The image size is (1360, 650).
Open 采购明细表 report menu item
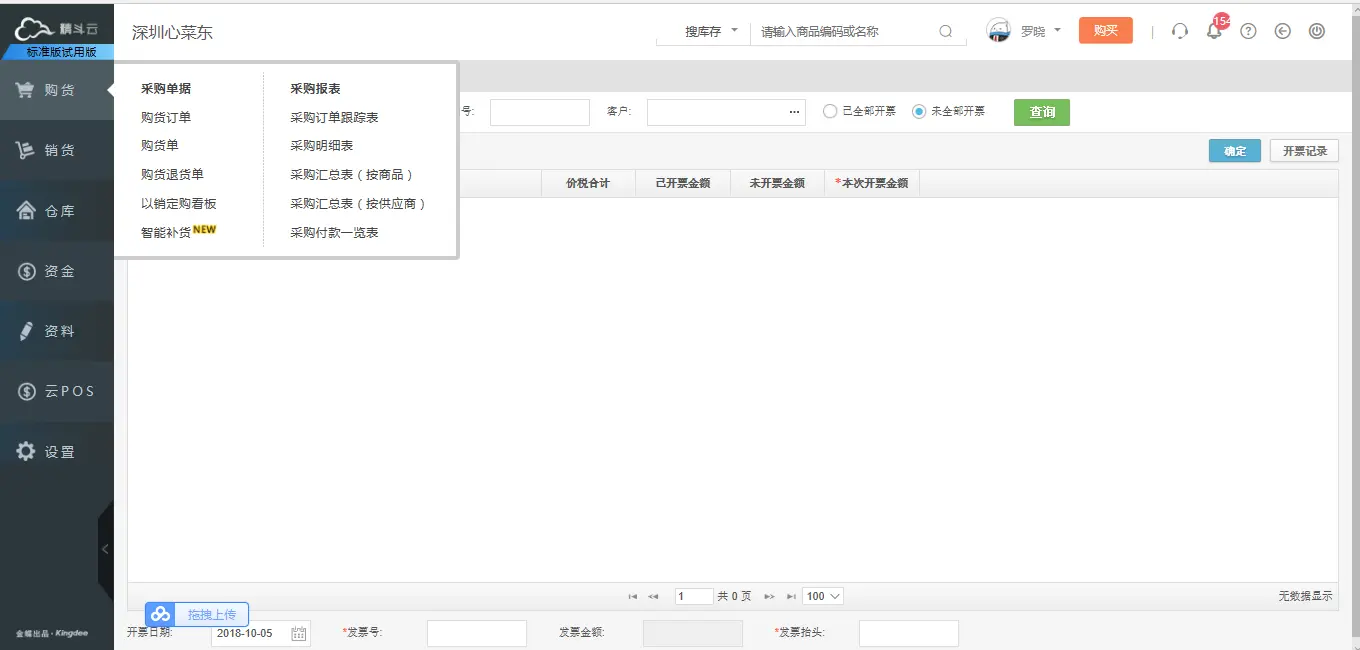[x=321, y=146]
